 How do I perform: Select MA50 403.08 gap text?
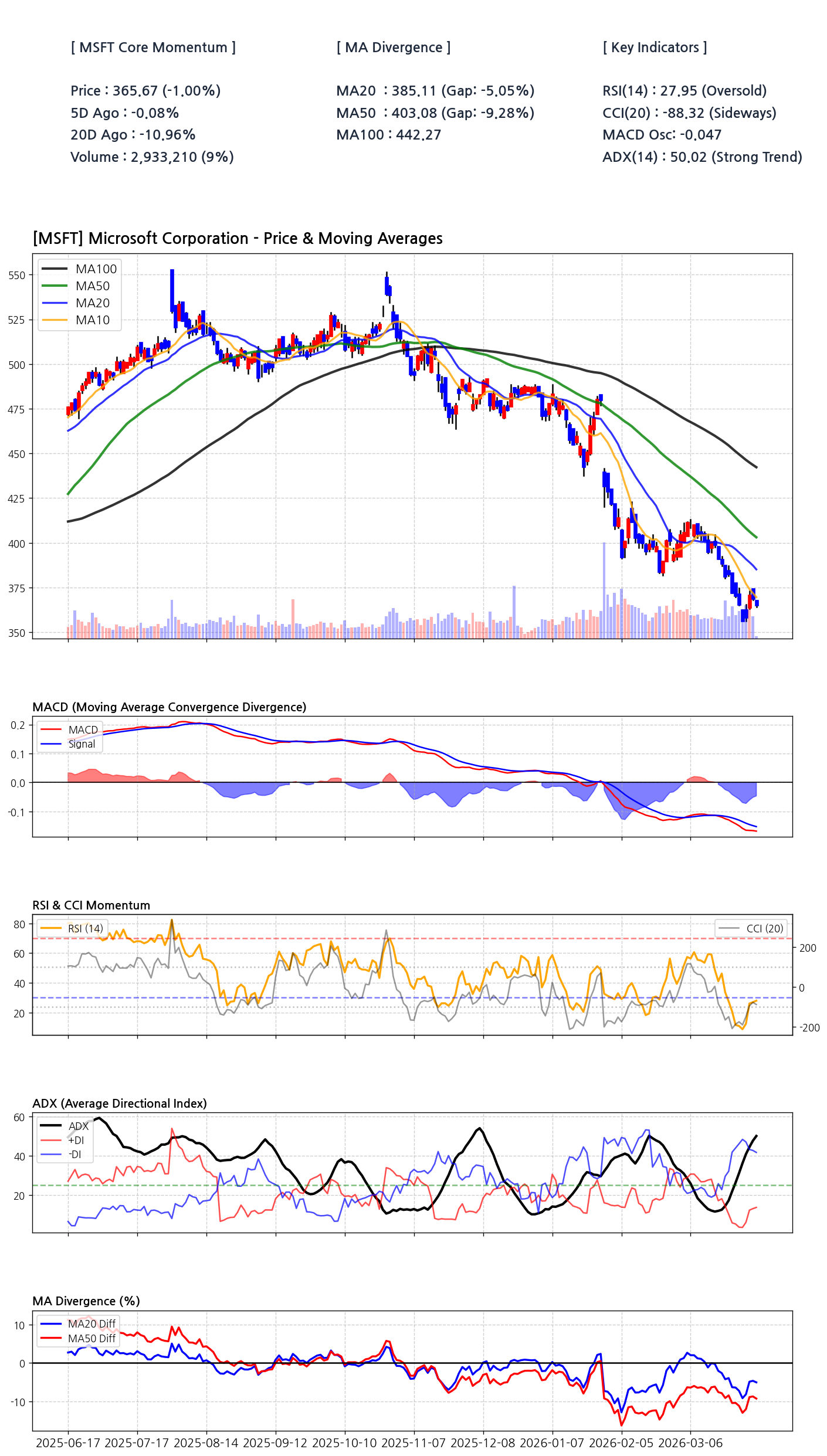[435, 113]
